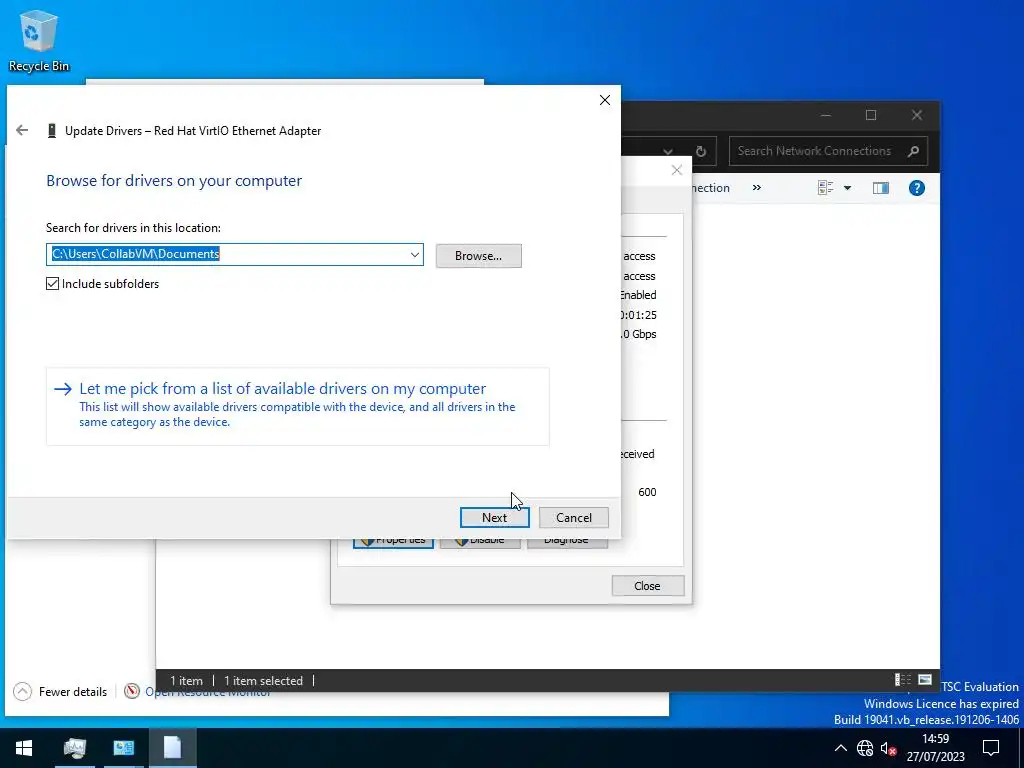1024x768 pixels.
Task: Open the taskbar clock and date
Action: pos(935,748)
